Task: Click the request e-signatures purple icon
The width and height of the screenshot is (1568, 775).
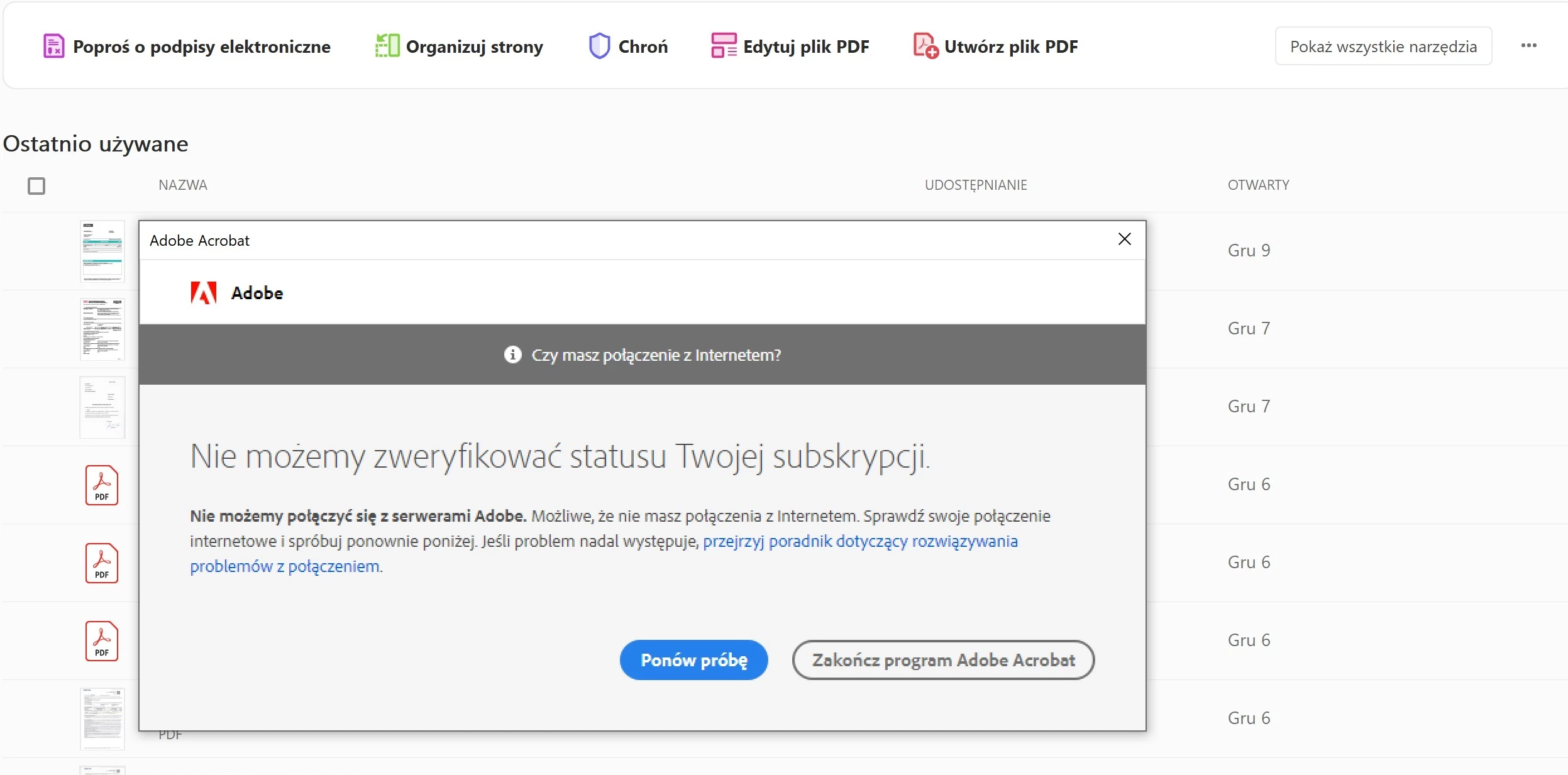Action: [x=53, y=46]
